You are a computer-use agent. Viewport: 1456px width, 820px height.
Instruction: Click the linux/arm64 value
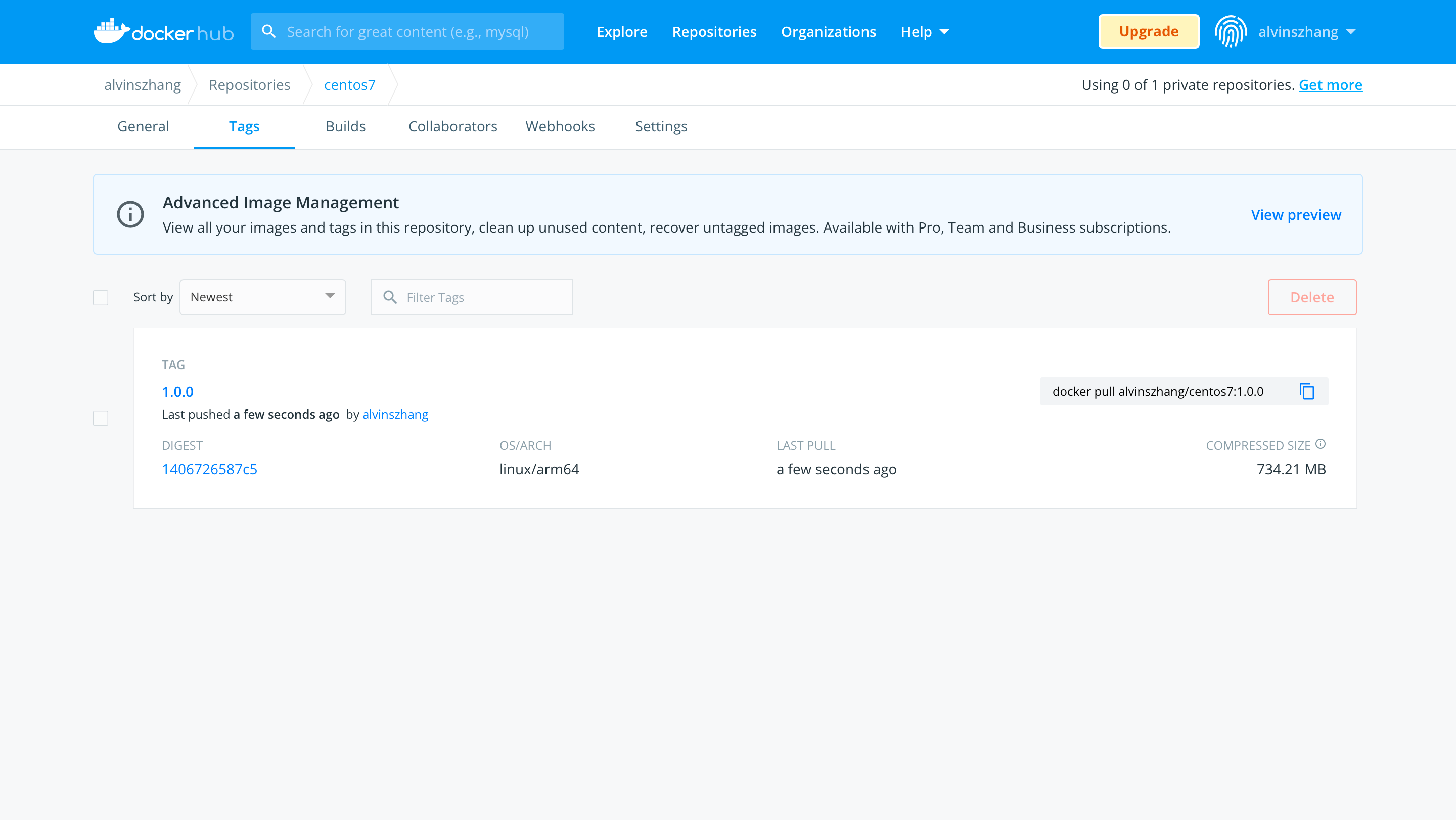539,469
